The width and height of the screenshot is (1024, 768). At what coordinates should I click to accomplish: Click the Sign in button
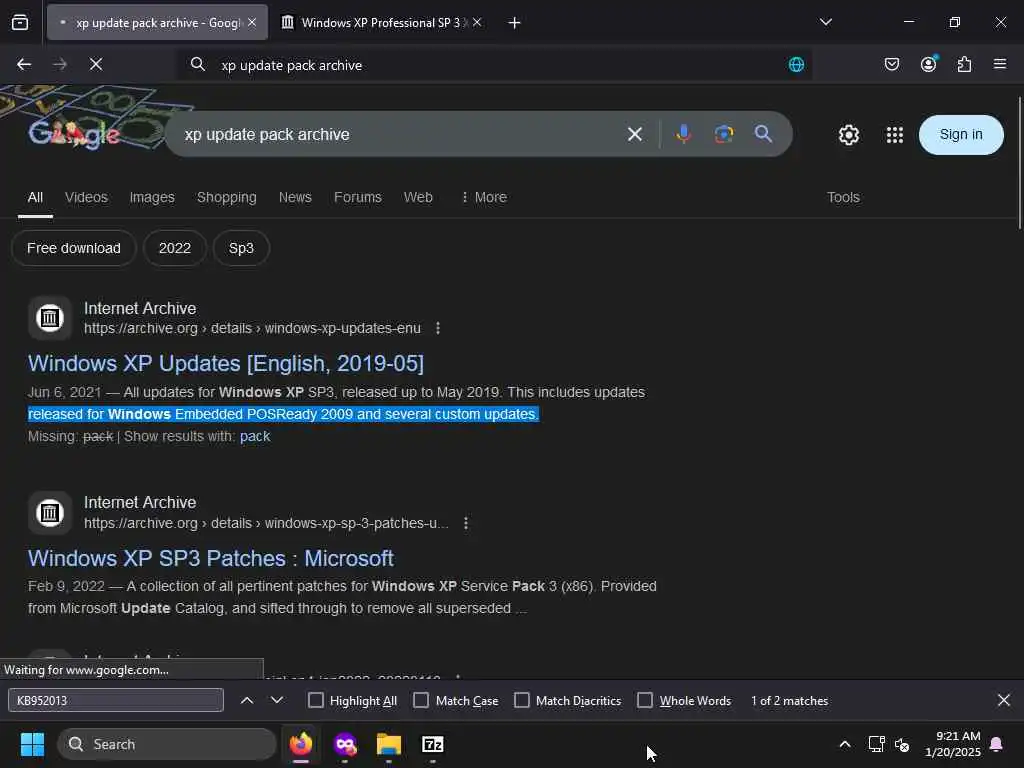(961, 135)
